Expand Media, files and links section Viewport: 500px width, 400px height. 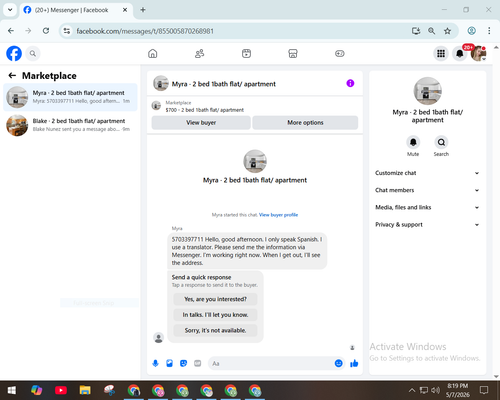pos(427,207)
